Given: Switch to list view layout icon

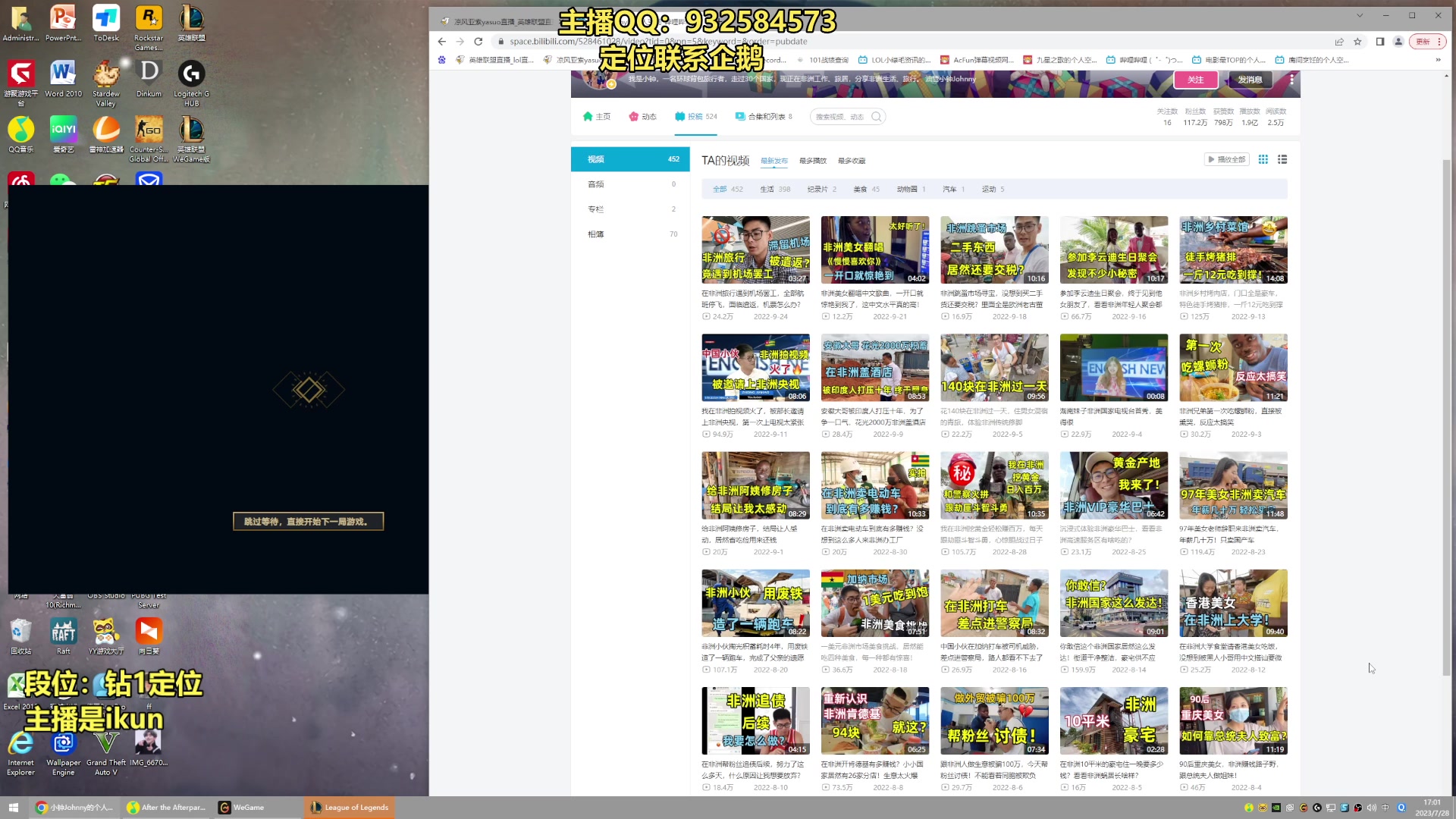Looking at the screenshot, I should click(x=1282, y=159).
